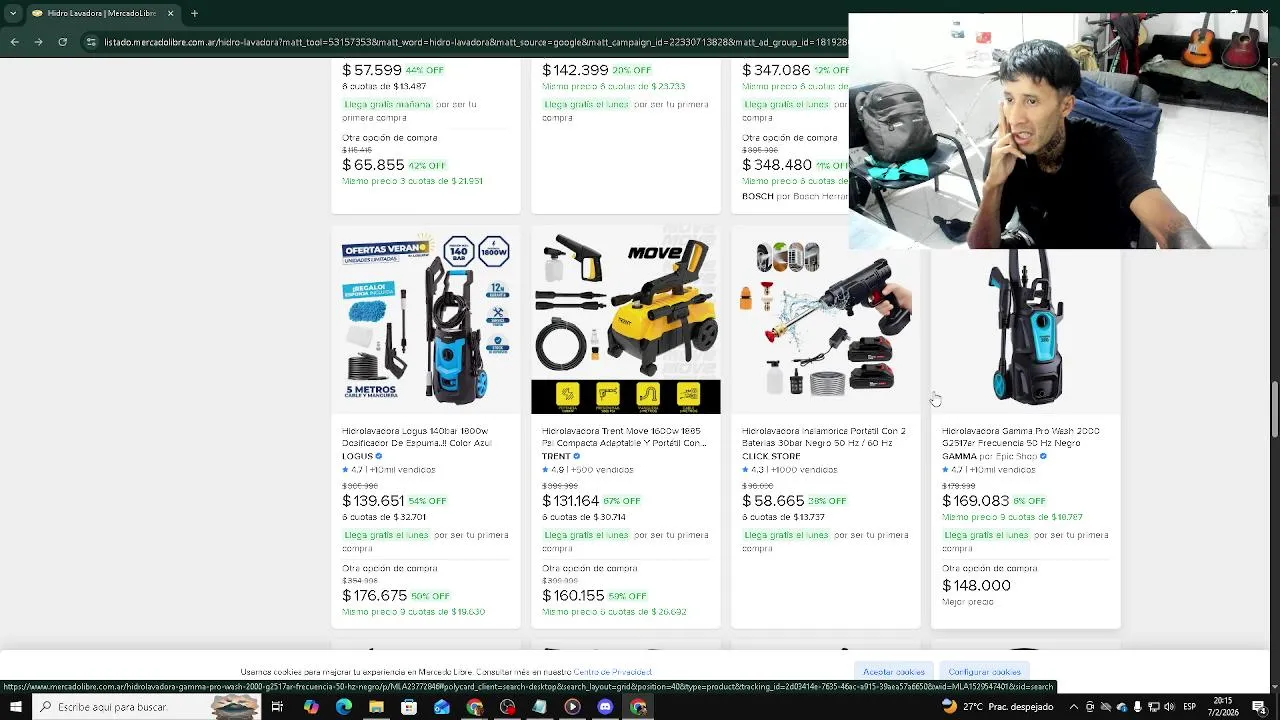Switch to active Chrome taskbar window
Viewport: 1280px width, 720px height.
tap(638, 707)
